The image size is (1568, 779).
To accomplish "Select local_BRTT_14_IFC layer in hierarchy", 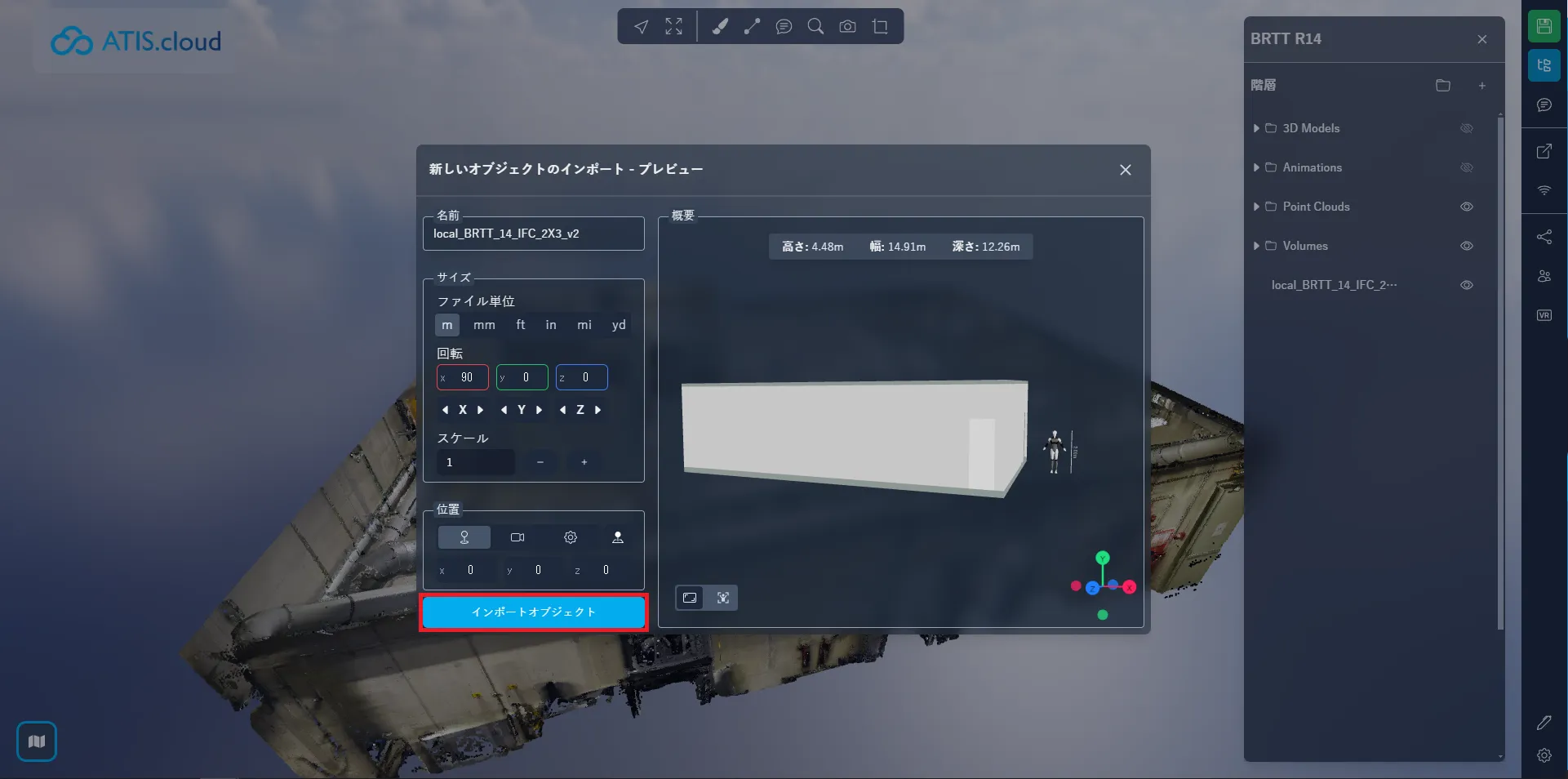I will 1334,285.
